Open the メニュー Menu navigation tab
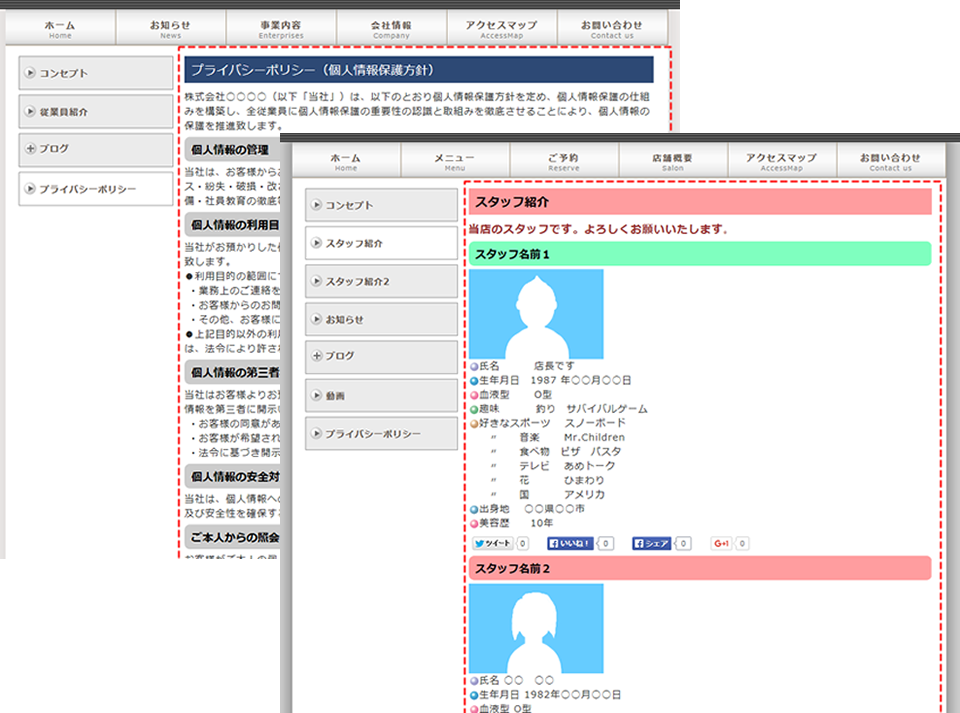The height and width of the screenshot is (713, 960). click(x=455, y=162)
